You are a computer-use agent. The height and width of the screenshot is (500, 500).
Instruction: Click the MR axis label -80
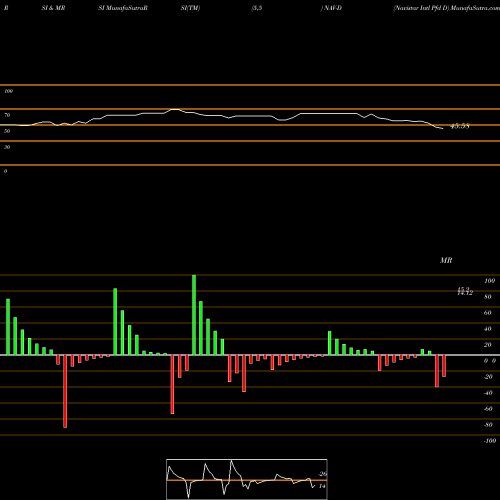pyautogui.click(x=488, y=425)
